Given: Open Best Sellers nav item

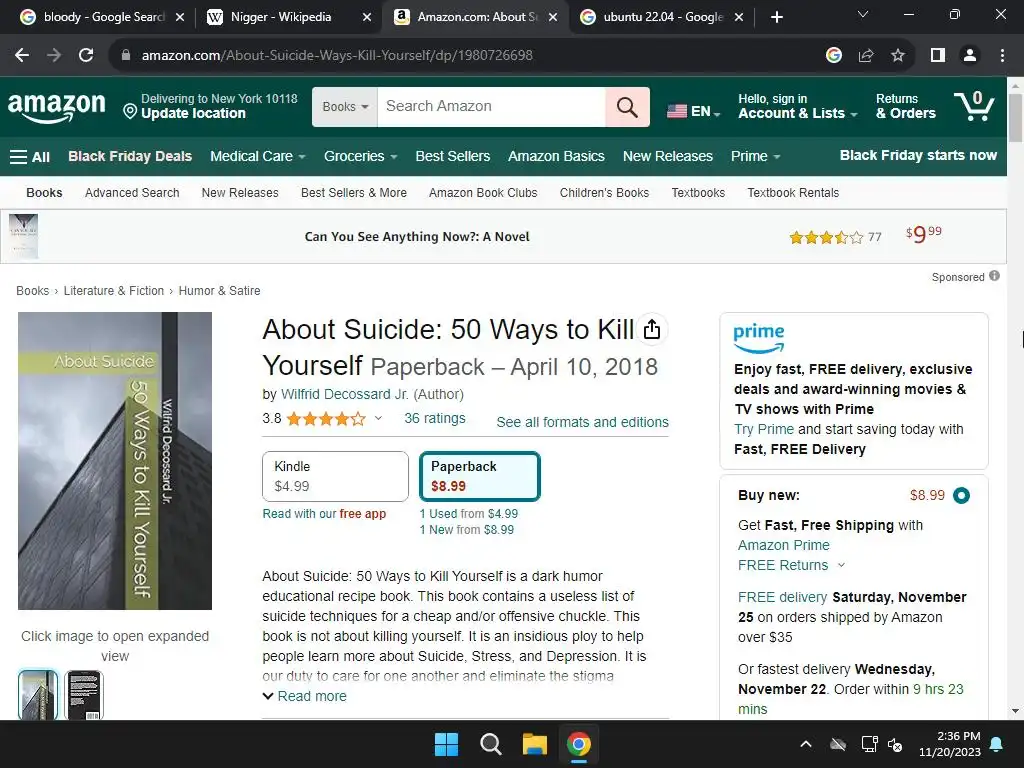Looking at the screenshot, I should pos(453,157).
